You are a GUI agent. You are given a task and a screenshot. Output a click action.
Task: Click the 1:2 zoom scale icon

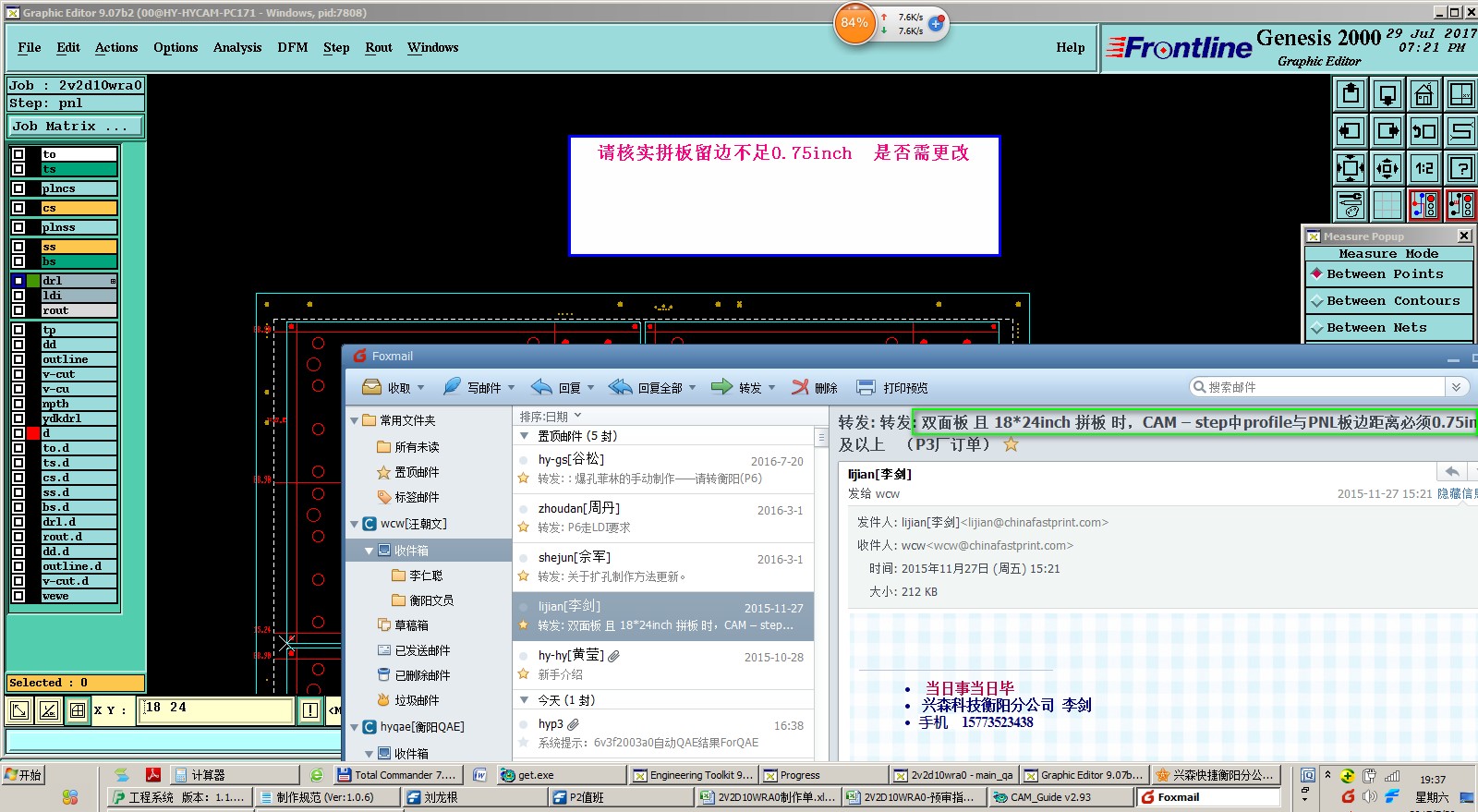coord(1424,168)
